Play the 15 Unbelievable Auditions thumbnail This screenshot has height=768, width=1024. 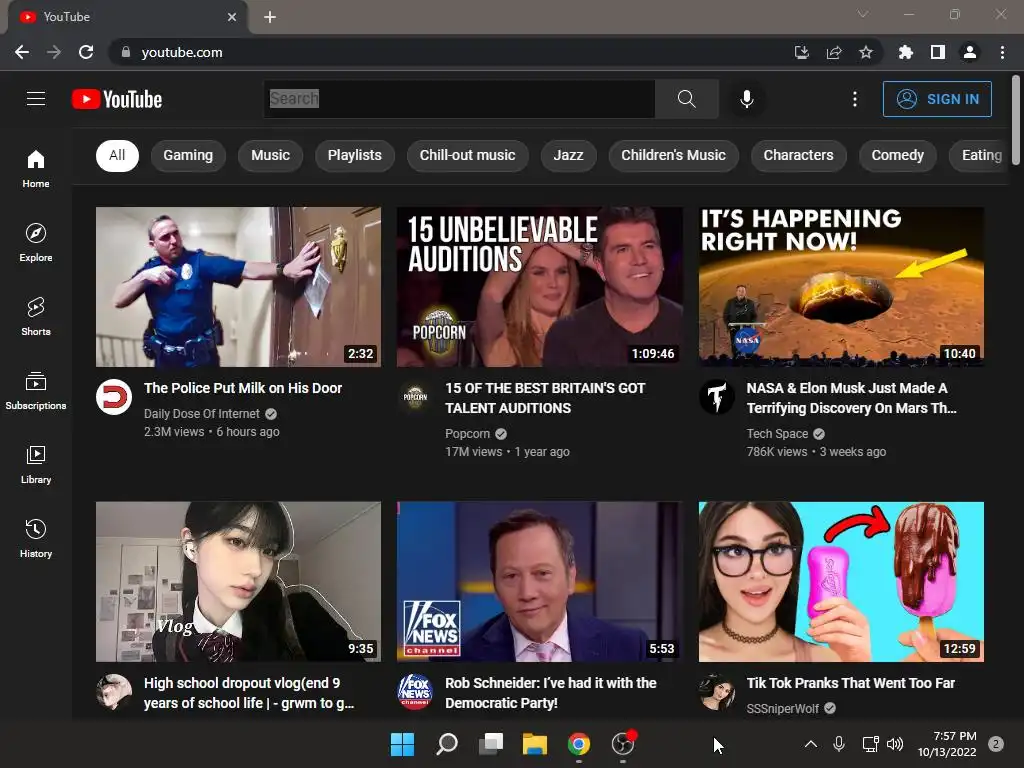click(539, 287)
